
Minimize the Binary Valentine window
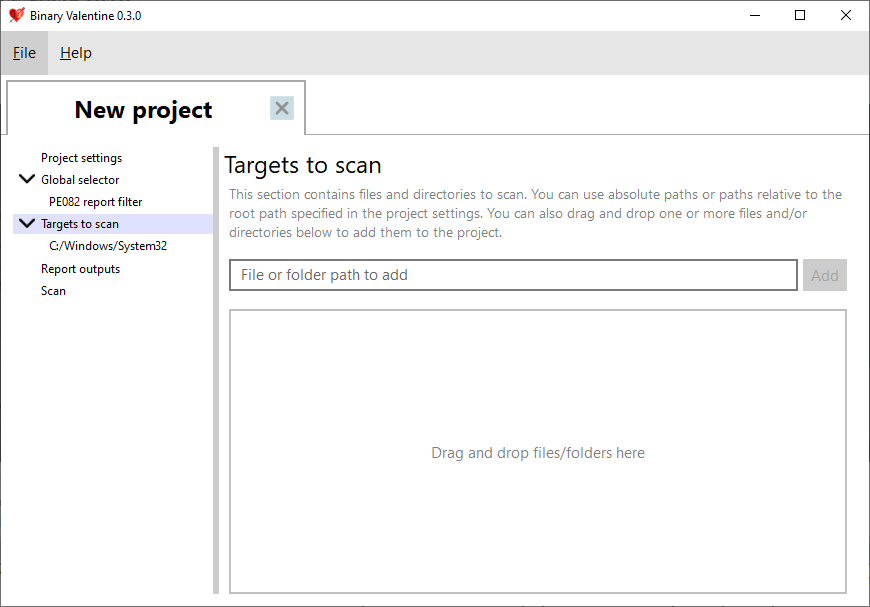pyautogui.click(x=755, y=16)
